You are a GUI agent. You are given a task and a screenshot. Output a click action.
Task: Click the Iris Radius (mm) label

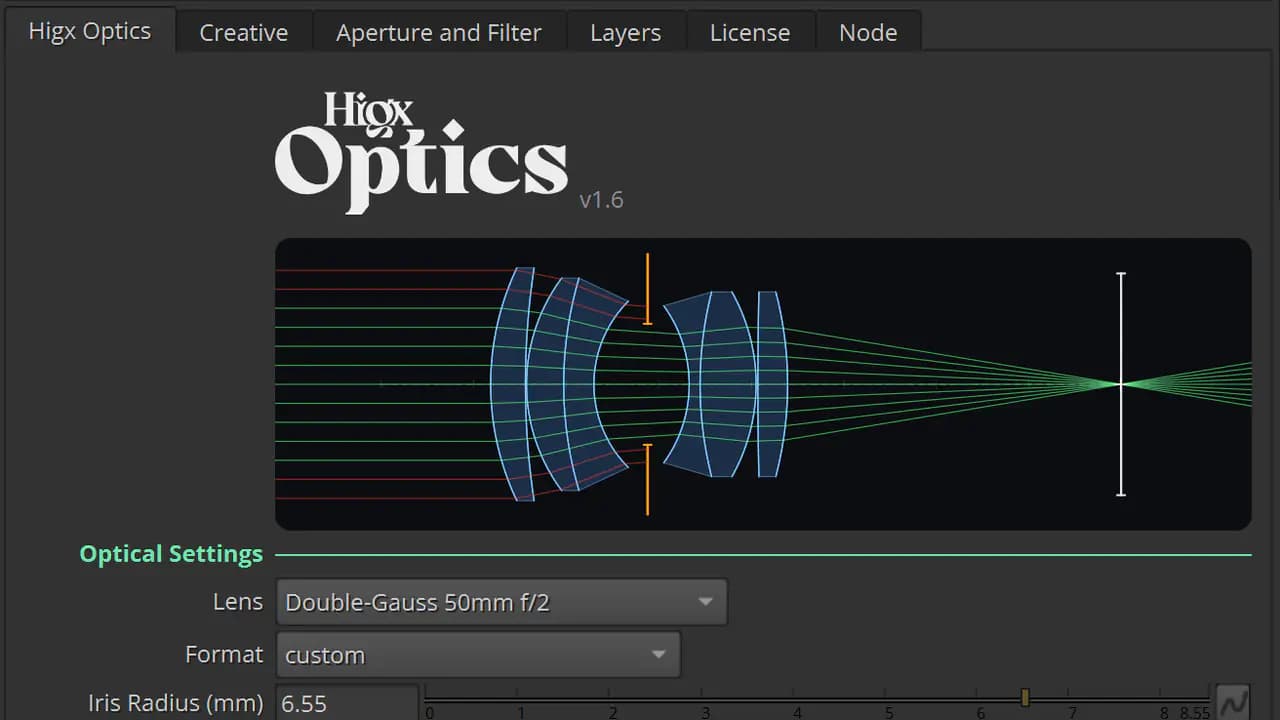point(175,703)
